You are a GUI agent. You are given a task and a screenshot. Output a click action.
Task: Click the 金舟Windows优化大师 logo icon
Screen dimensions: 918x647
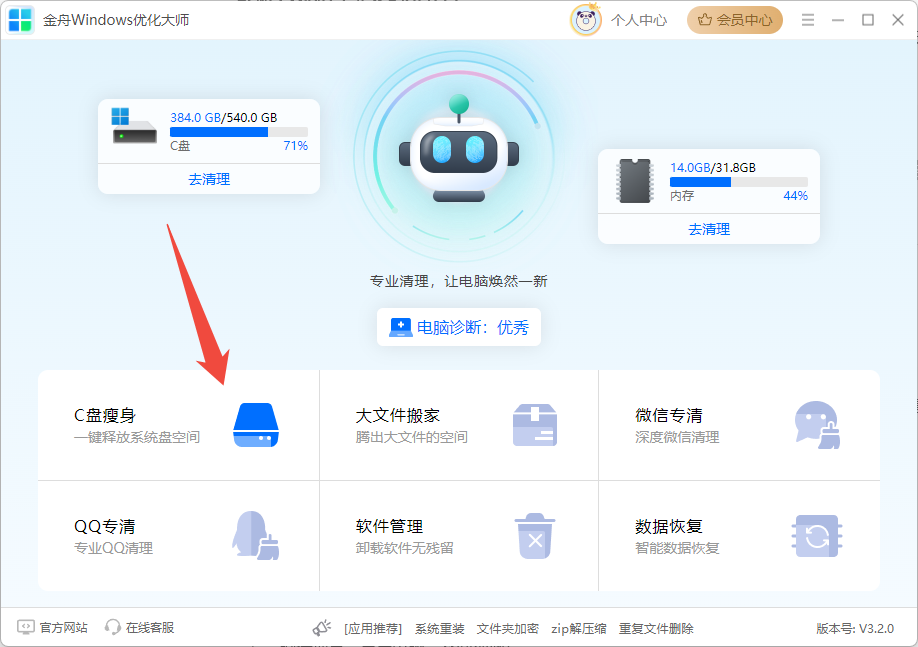[x=20, y=20]
